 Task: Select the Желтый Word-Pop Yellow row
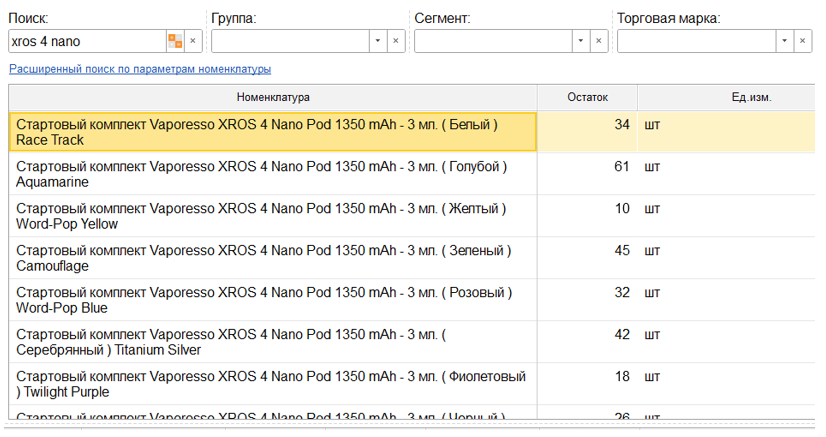(x=272, y=216)
